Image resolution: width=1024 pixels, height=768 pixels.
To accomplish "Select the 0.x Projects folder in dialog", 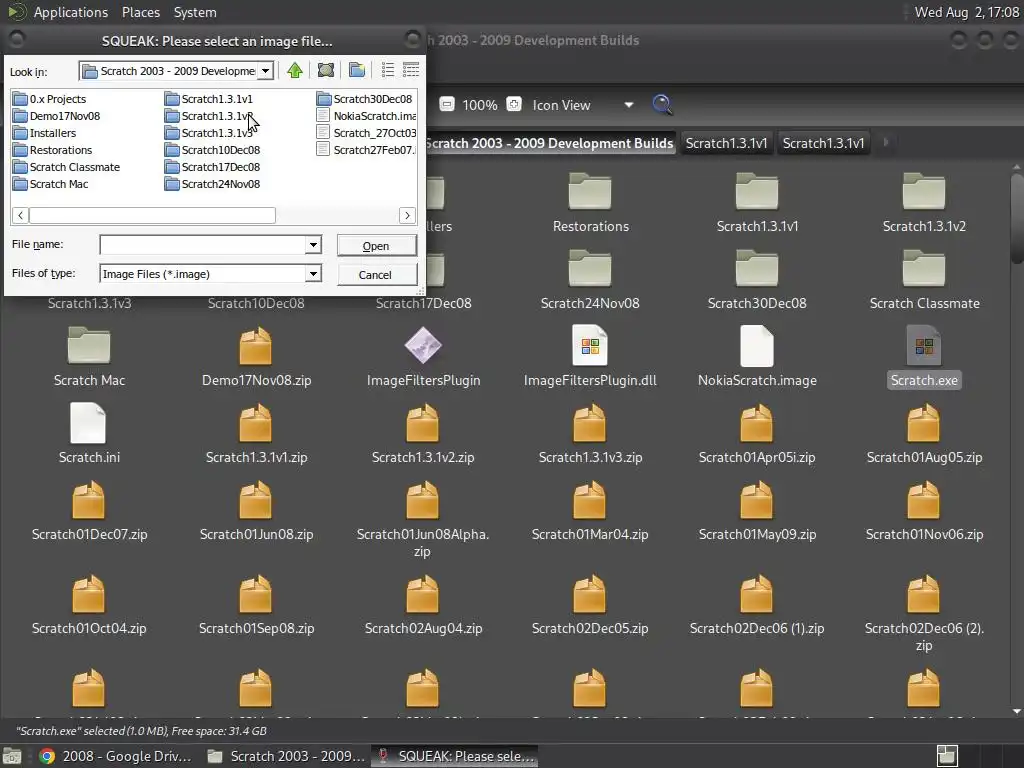I will (50, 99).
